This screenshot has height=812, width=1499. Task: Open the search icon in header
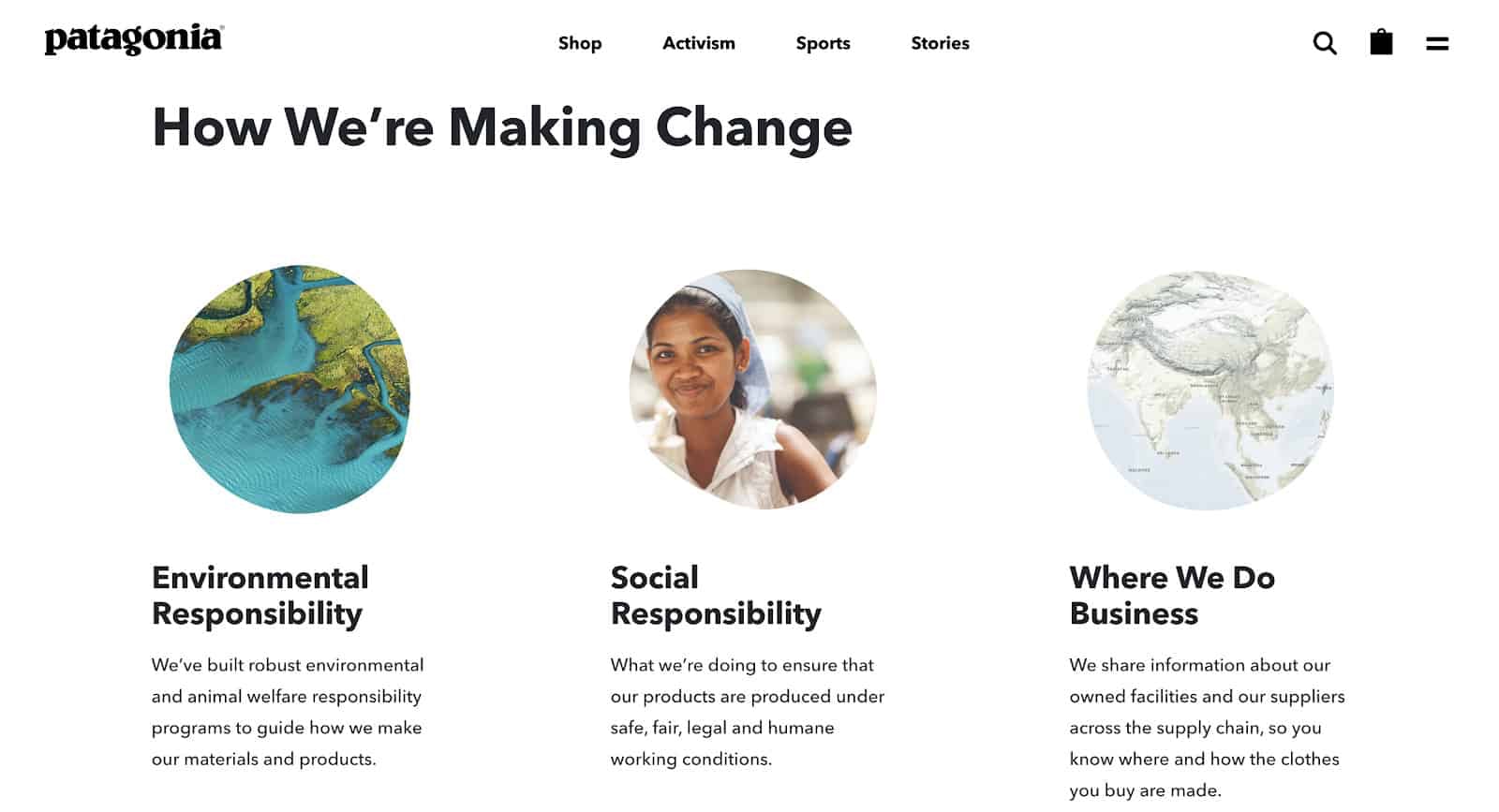(x=1325, y=43)
